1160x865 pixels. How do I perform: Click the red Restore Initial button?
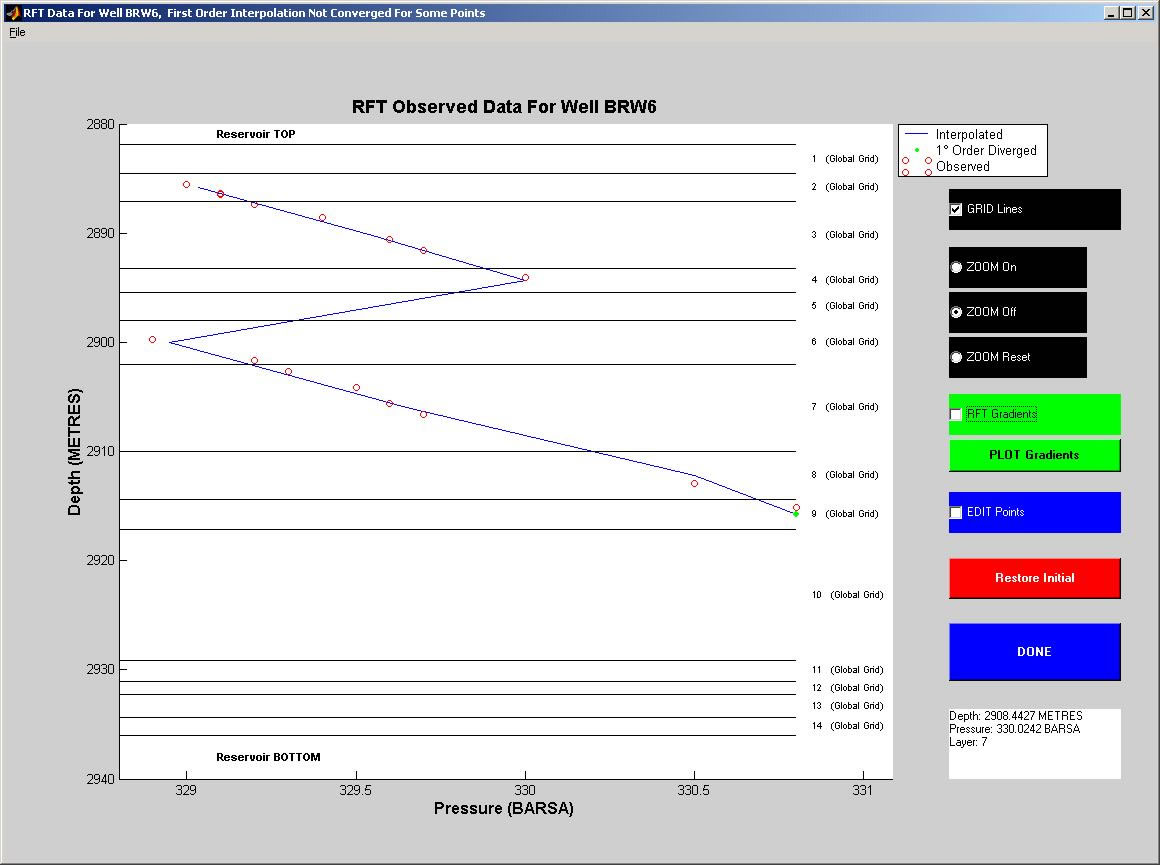pyautogui.click(x=1034, y=578)
